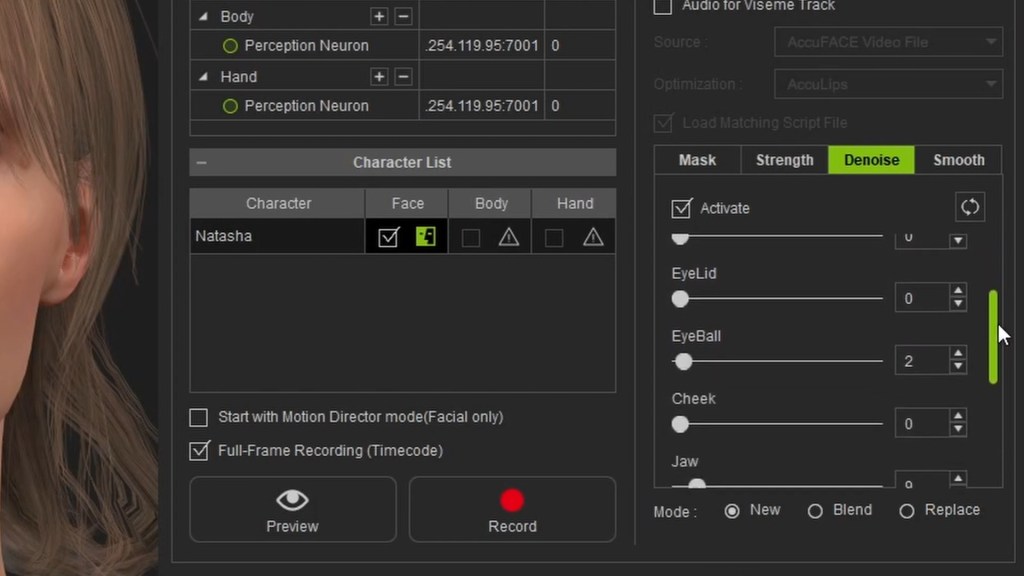Collapse the Hand tree group
The height and width of the screenshot is (576, 1024).
[x=203, y=76]
